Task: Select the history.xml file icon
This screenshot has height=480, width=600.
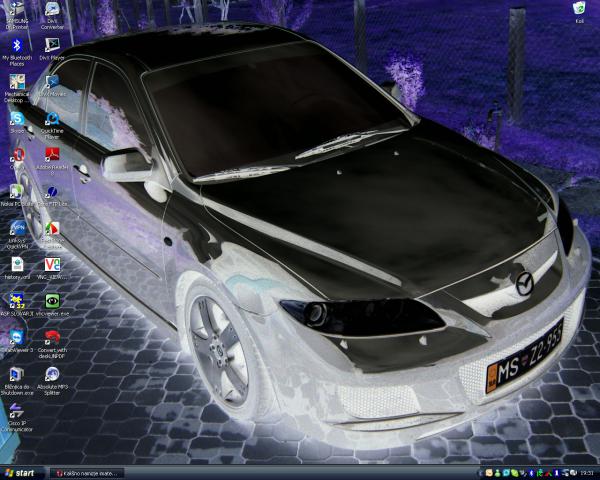Action: pos(17,264)
